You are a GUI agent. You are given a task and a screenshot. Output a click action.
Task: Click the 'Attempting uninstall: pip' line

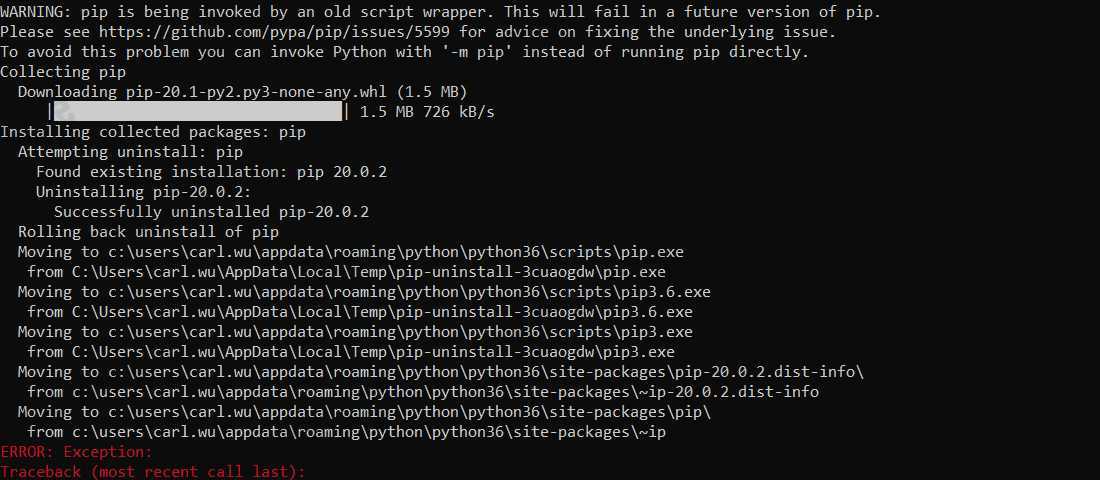tap(130, 152)
